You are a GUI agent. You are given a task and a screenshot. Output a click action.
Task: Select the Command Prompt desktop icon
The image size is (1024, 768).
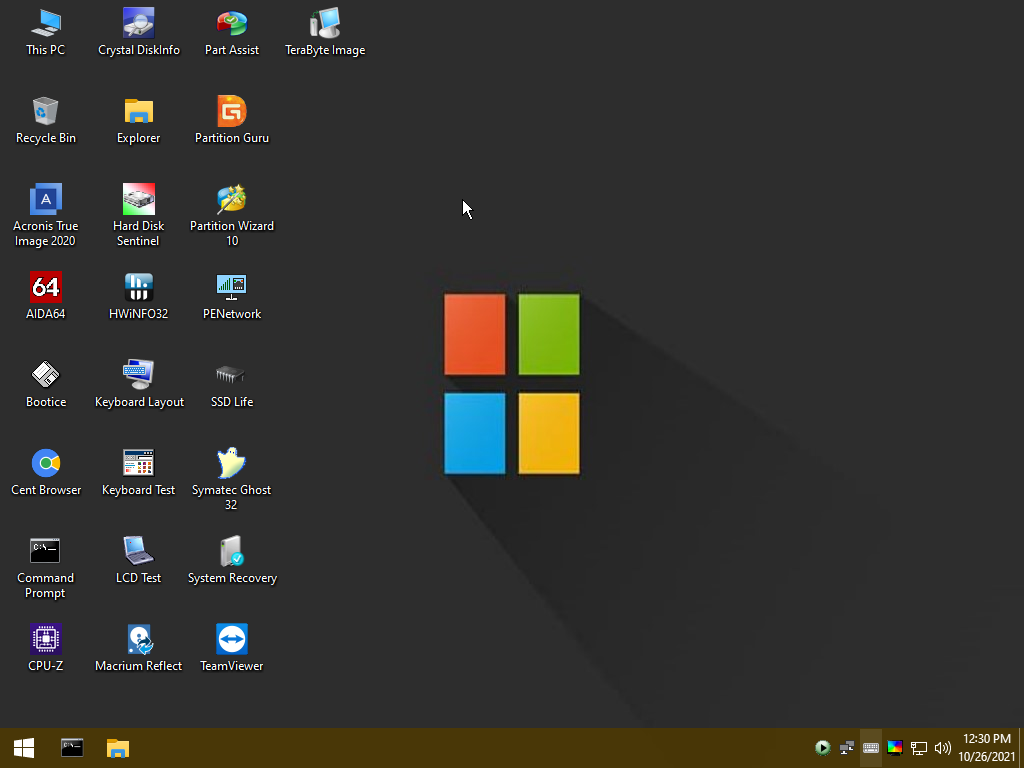46,568
